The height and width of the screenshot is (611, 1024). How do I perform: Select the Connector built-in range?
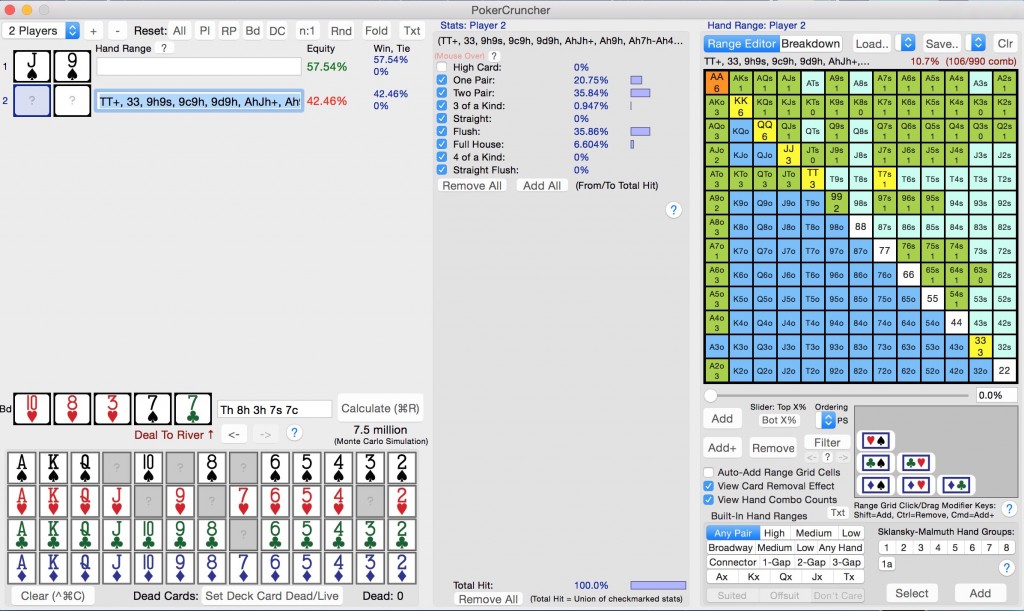pos(733,562)
